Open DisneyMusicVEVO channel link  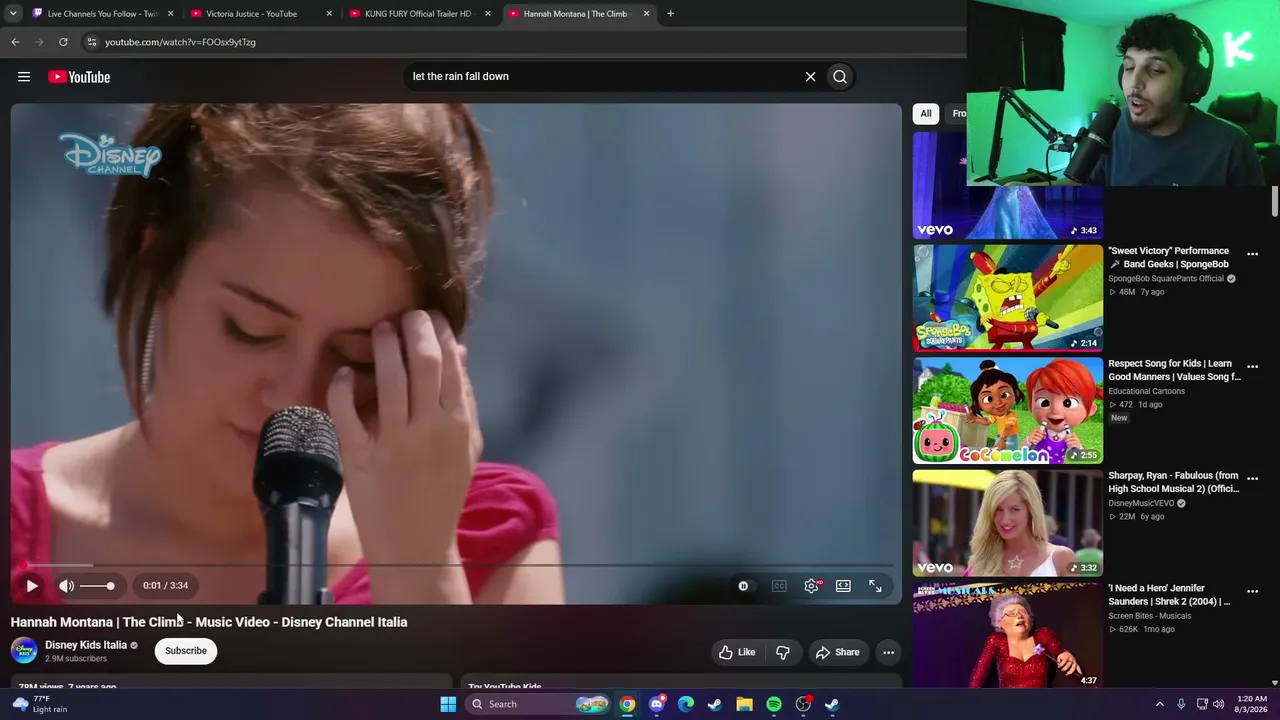pyautogui.click(x=1141, y=504)
